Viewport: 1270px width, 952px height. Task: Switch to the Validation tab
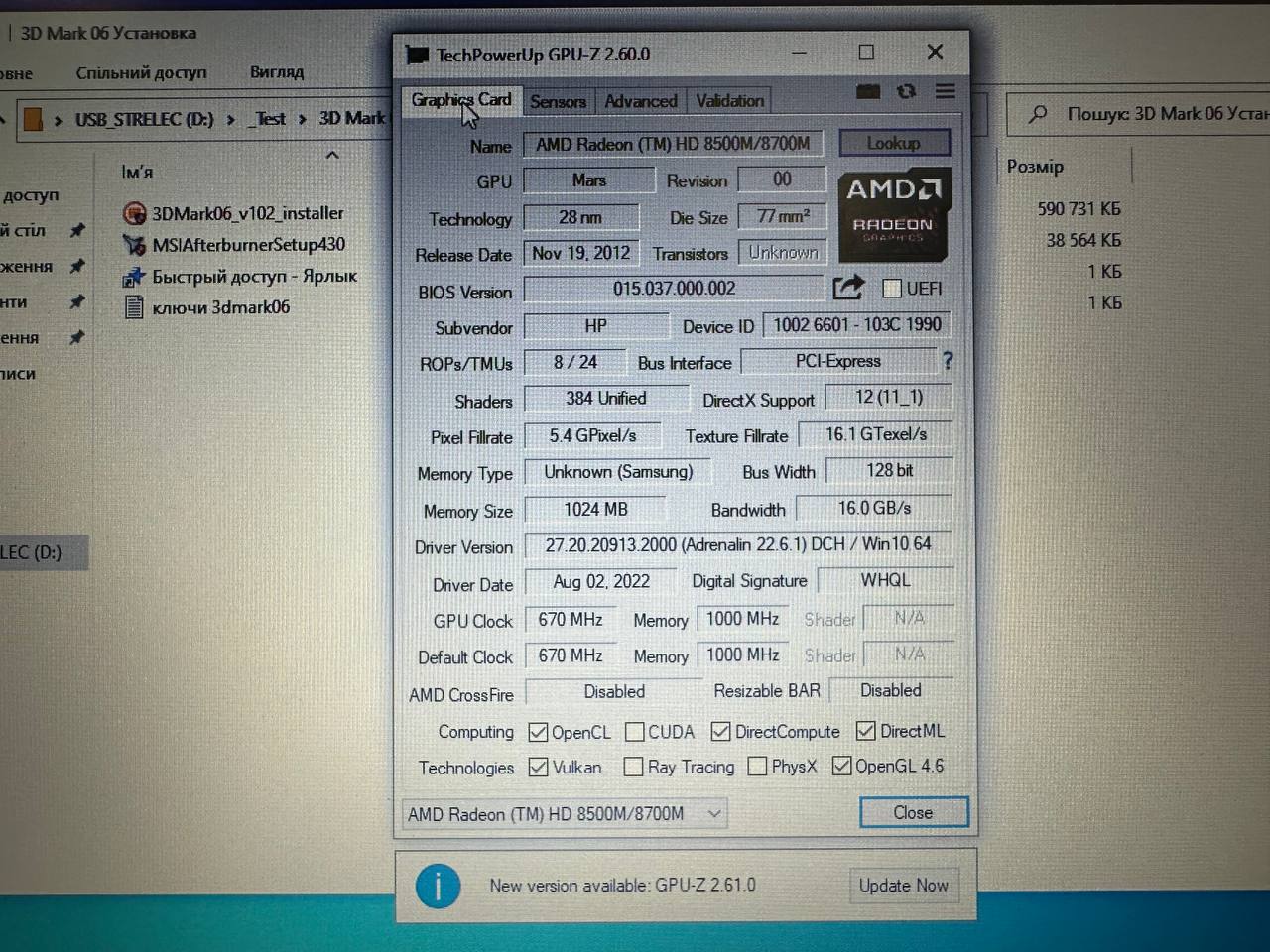729,101
